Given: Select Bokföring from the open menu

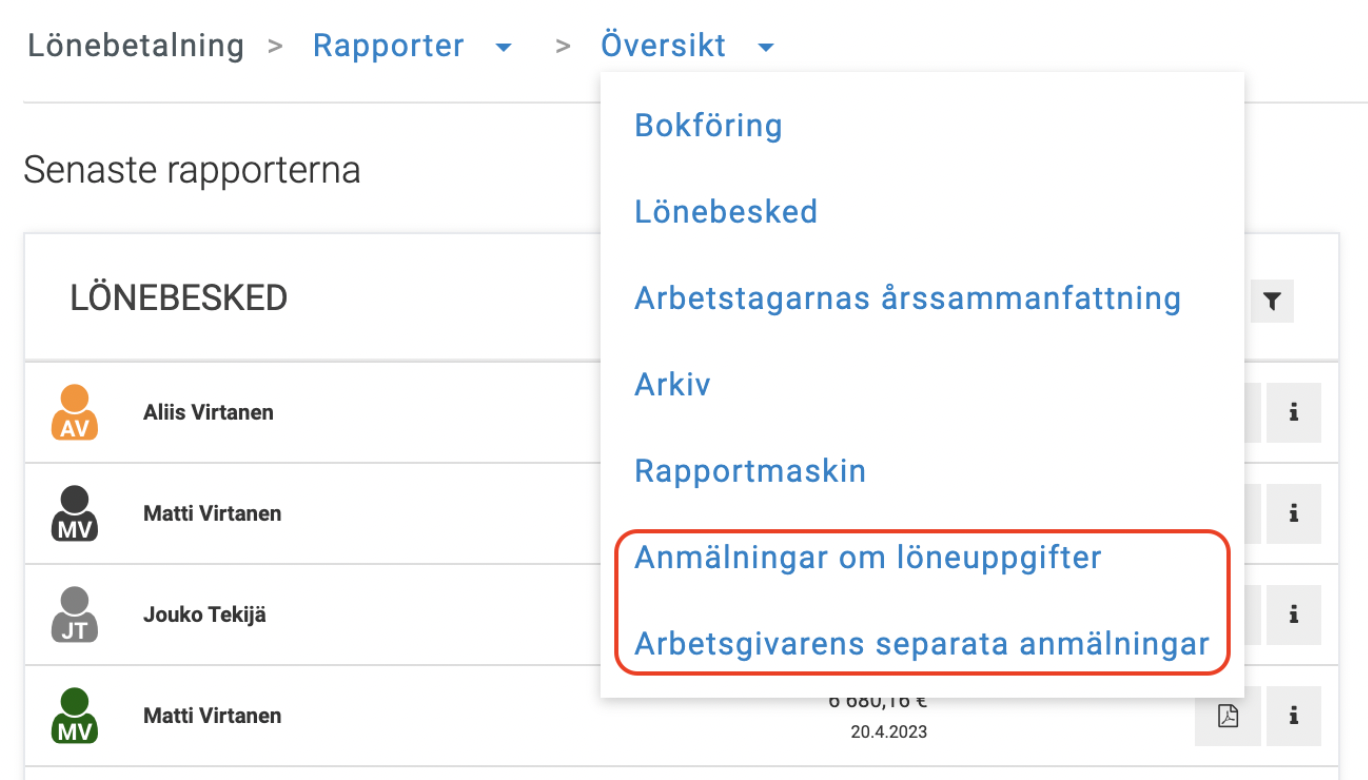Looking at the screenshot, I should [708, 125].
